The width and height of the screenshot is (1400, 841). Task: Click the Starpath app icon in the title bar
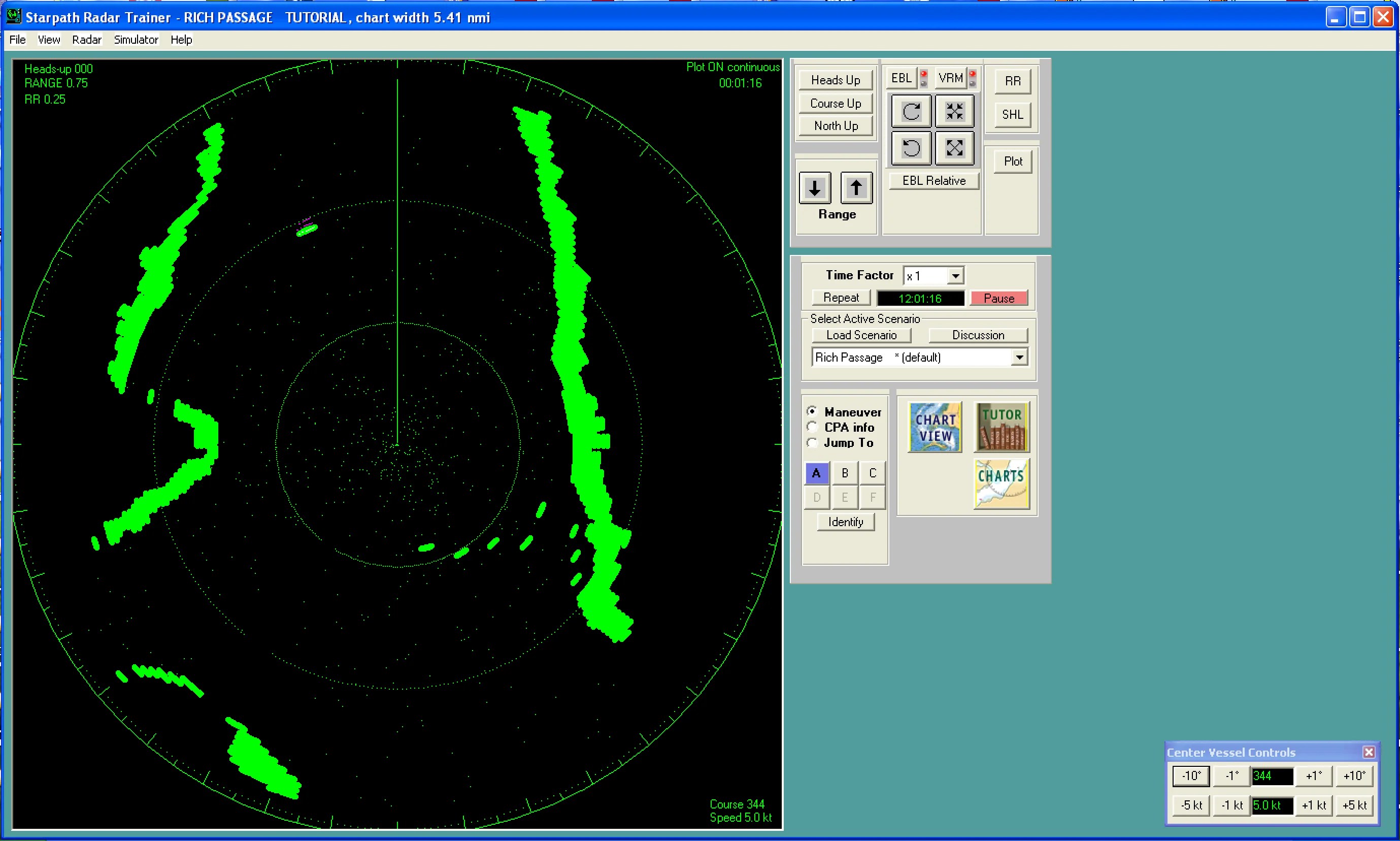pos(14,16)
